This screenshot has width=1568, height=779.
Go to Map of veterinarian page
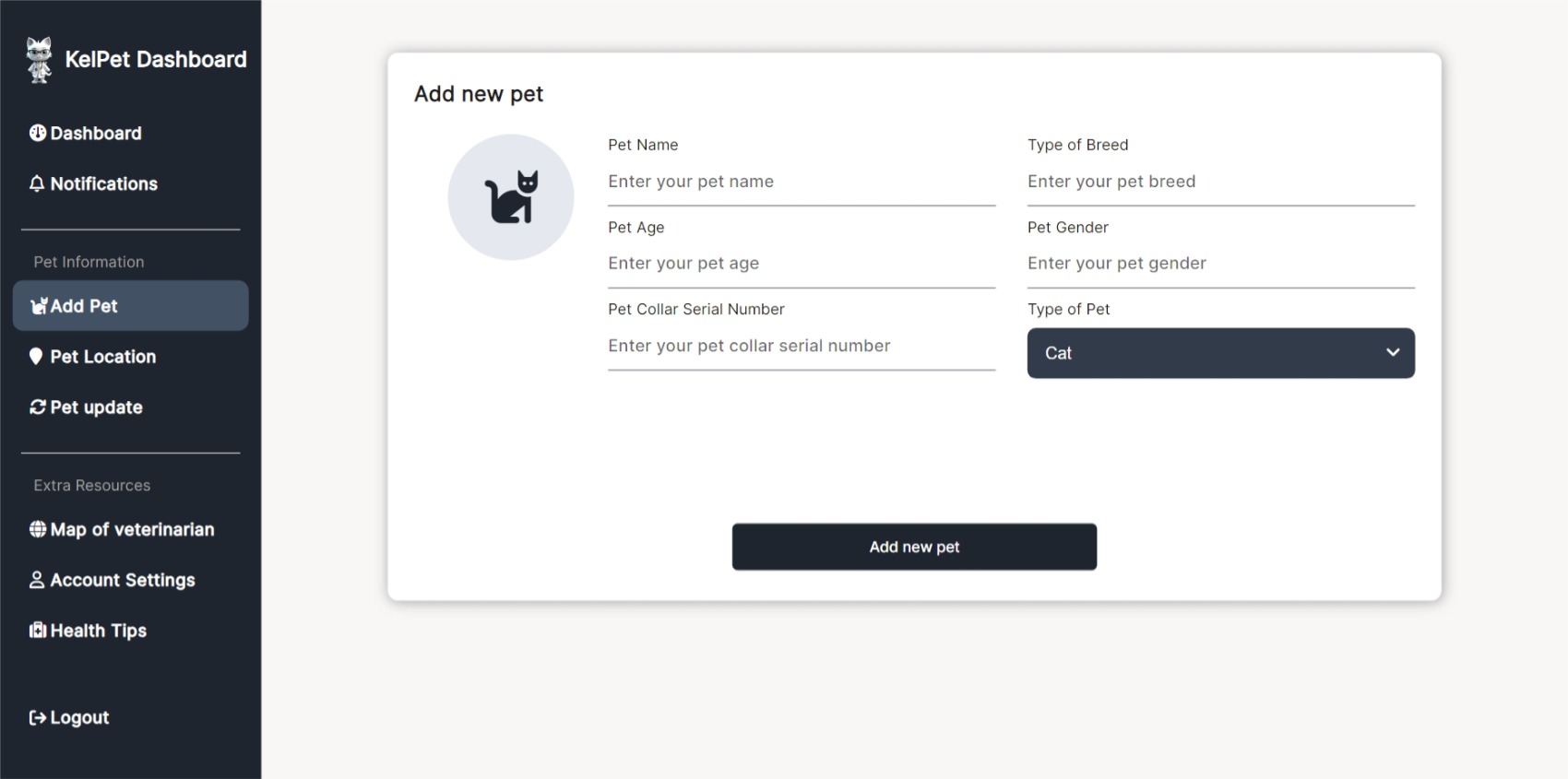131,529
